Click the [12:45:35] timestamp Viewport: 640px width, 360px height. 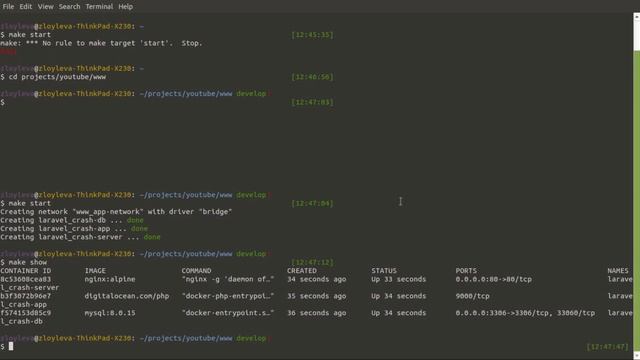point(312,35)
